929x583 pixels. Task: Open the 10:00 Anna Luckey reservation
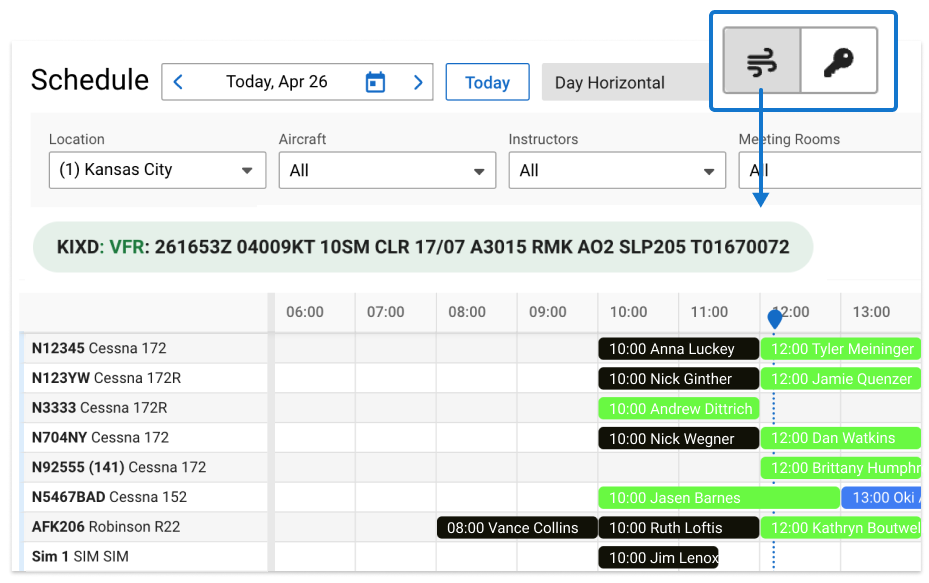pyautogui.click(x=678, y=348)
